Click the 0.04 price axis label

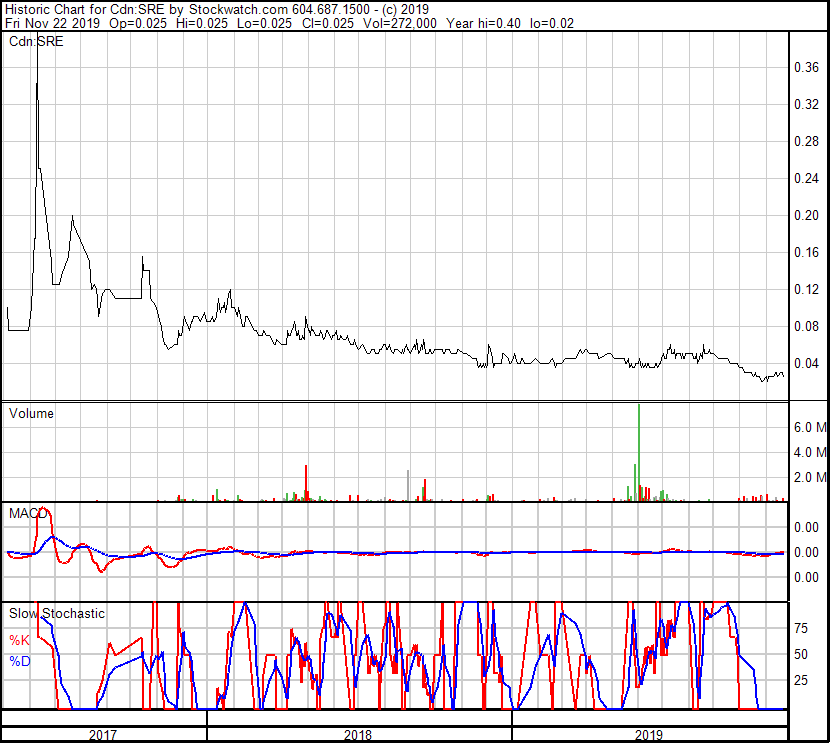(806, 364)
